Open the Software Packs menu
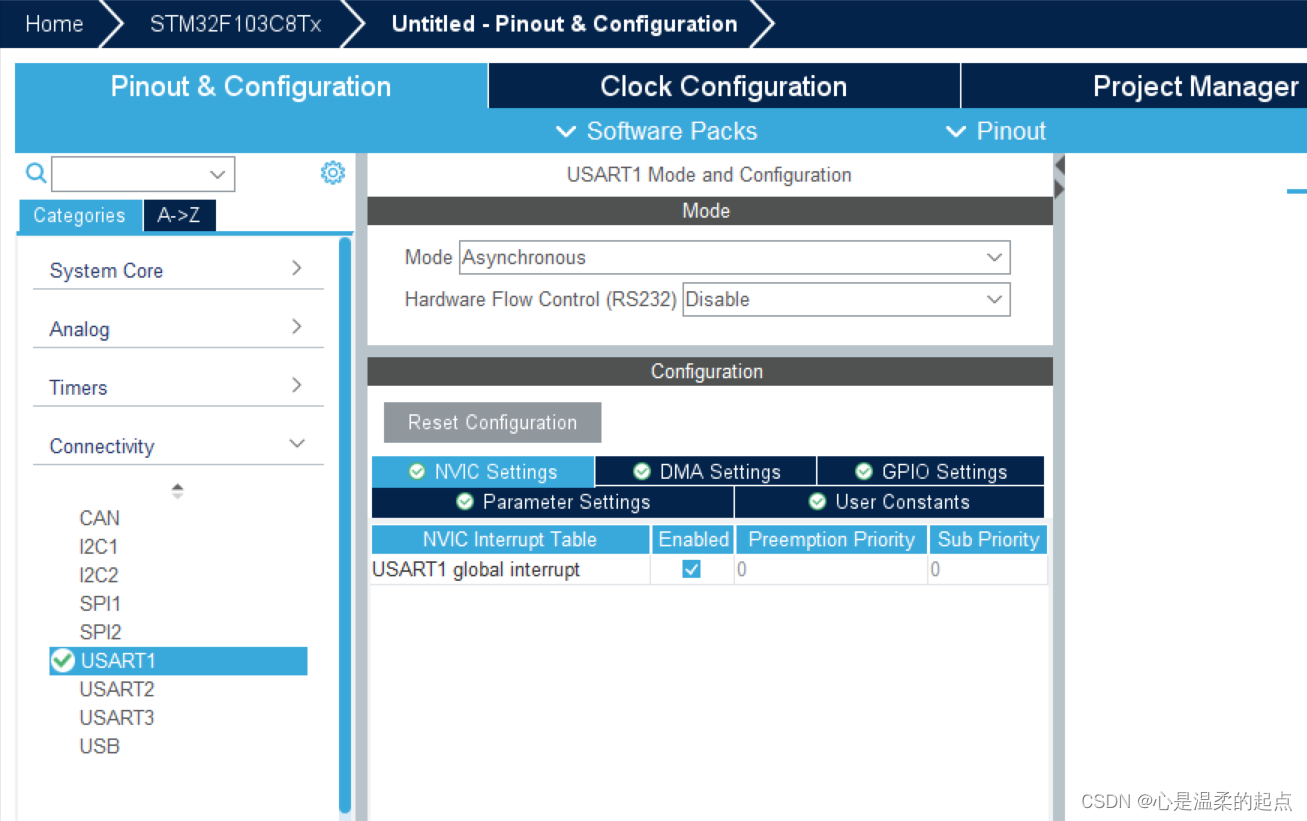This screenshot has height=821, width=1307. click(656, 131)
